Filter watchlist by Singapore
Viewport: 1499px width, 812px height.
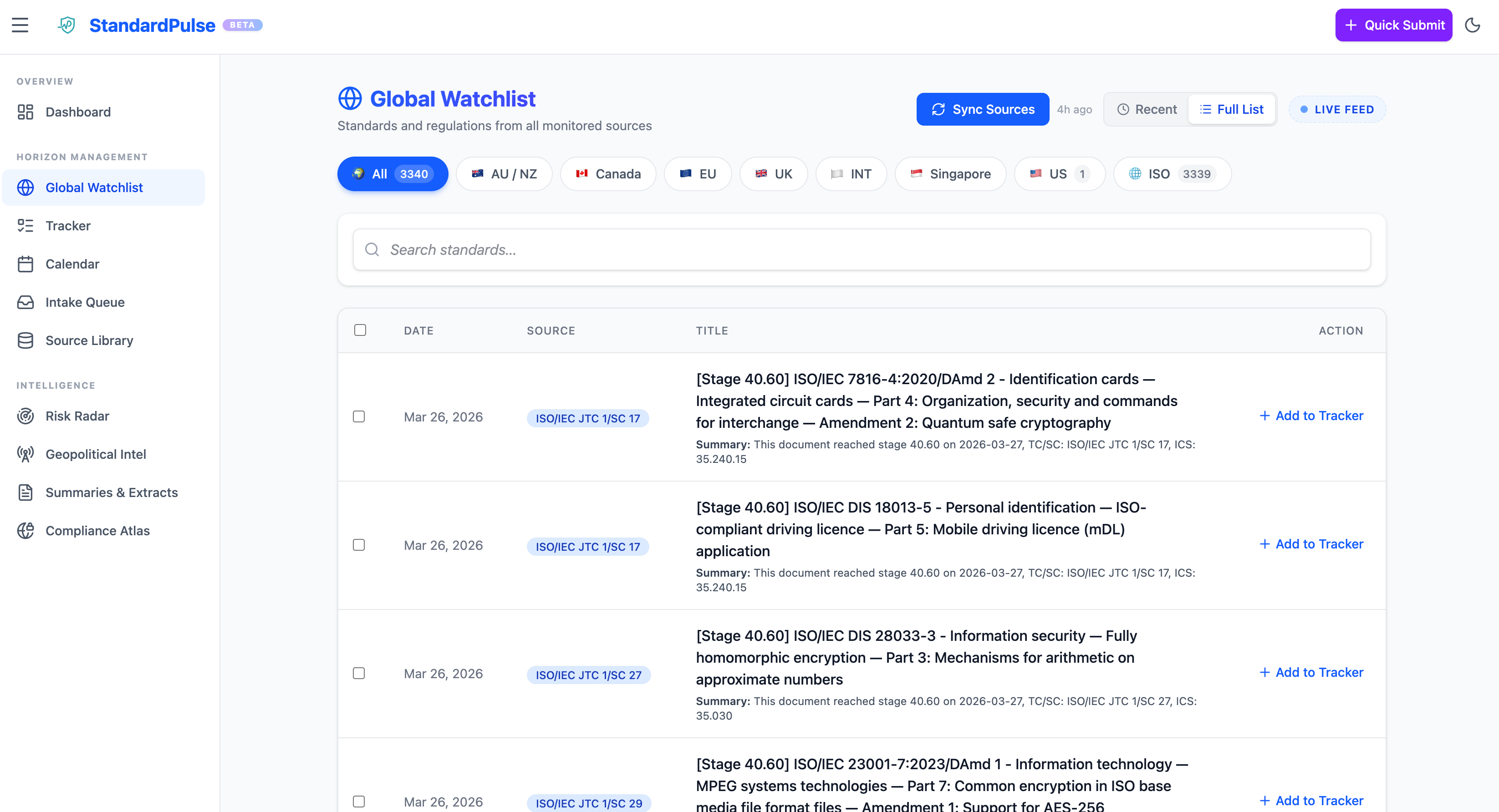tap(950, 173)
